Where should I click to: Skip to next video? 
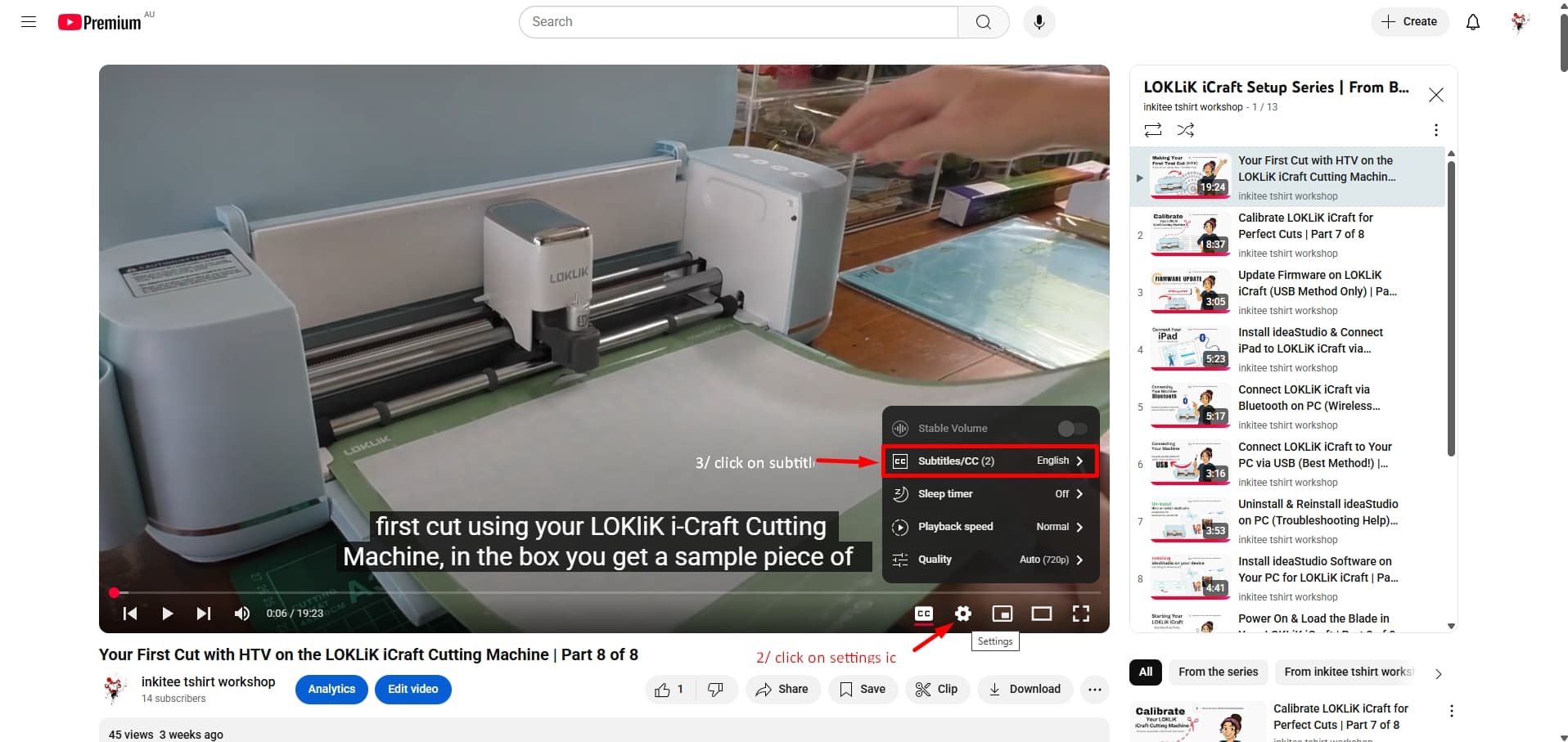tap(204, 614)
